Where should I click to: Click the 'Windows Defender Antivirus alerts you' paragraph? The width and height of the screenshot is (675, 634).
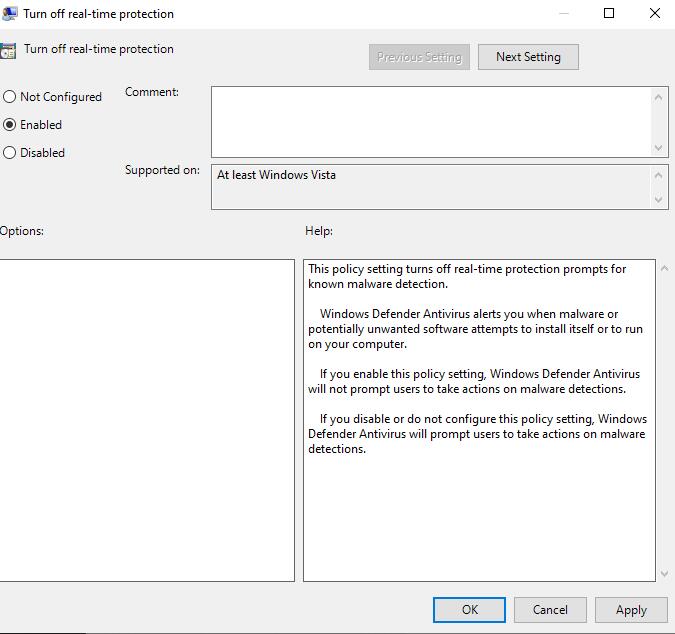pos(475,329)
